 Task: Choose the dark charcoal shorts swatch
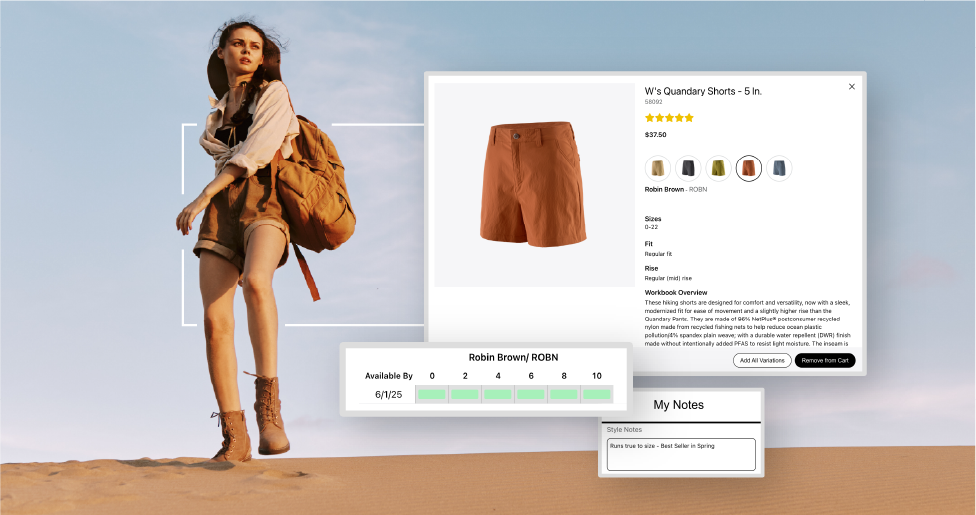687,168
